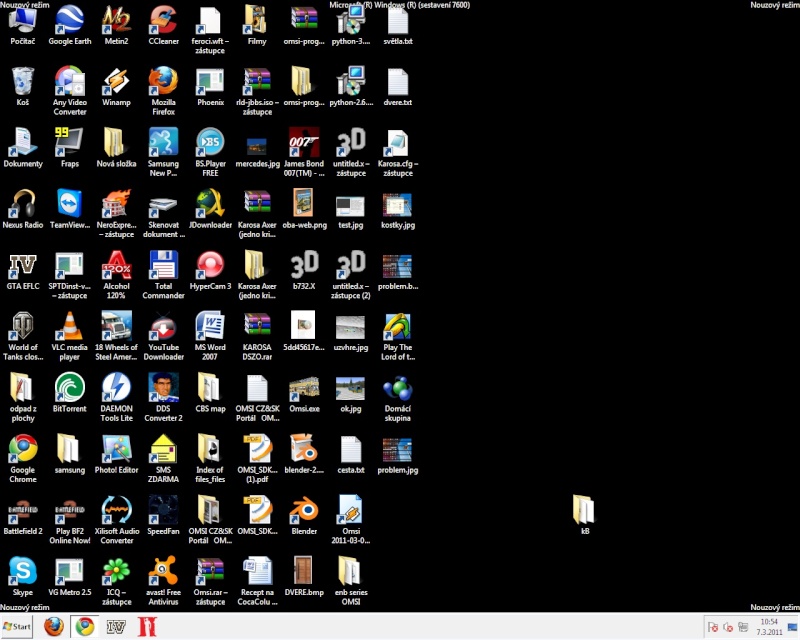
Task: Select Google Chrome desktop shortcut
Action: [x=22, y=458]
